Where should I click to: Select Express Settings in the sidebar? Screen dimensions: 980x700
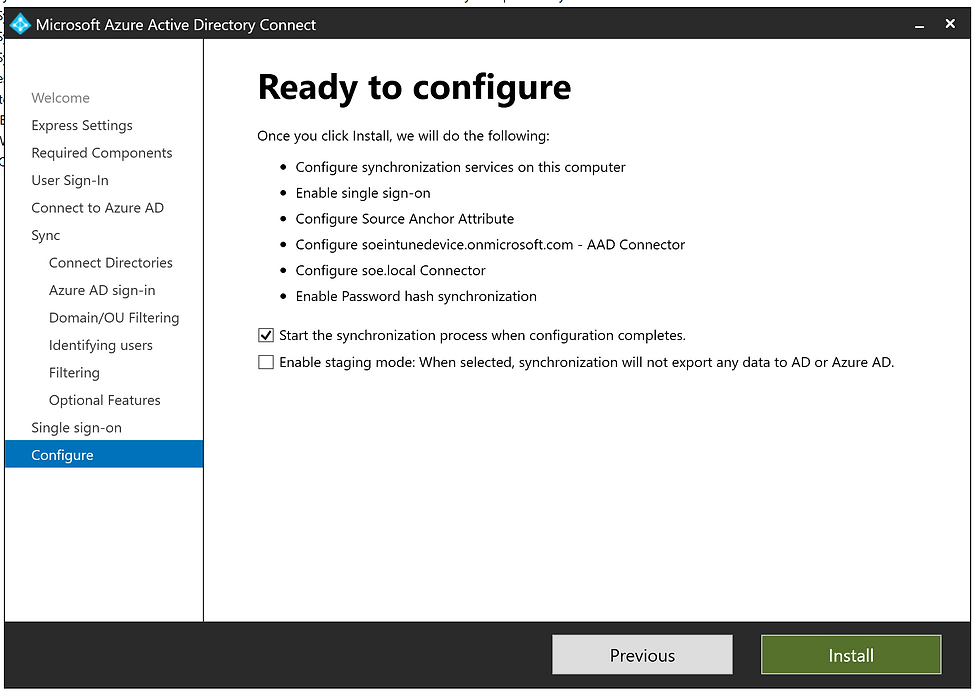[x=82, y=126]
